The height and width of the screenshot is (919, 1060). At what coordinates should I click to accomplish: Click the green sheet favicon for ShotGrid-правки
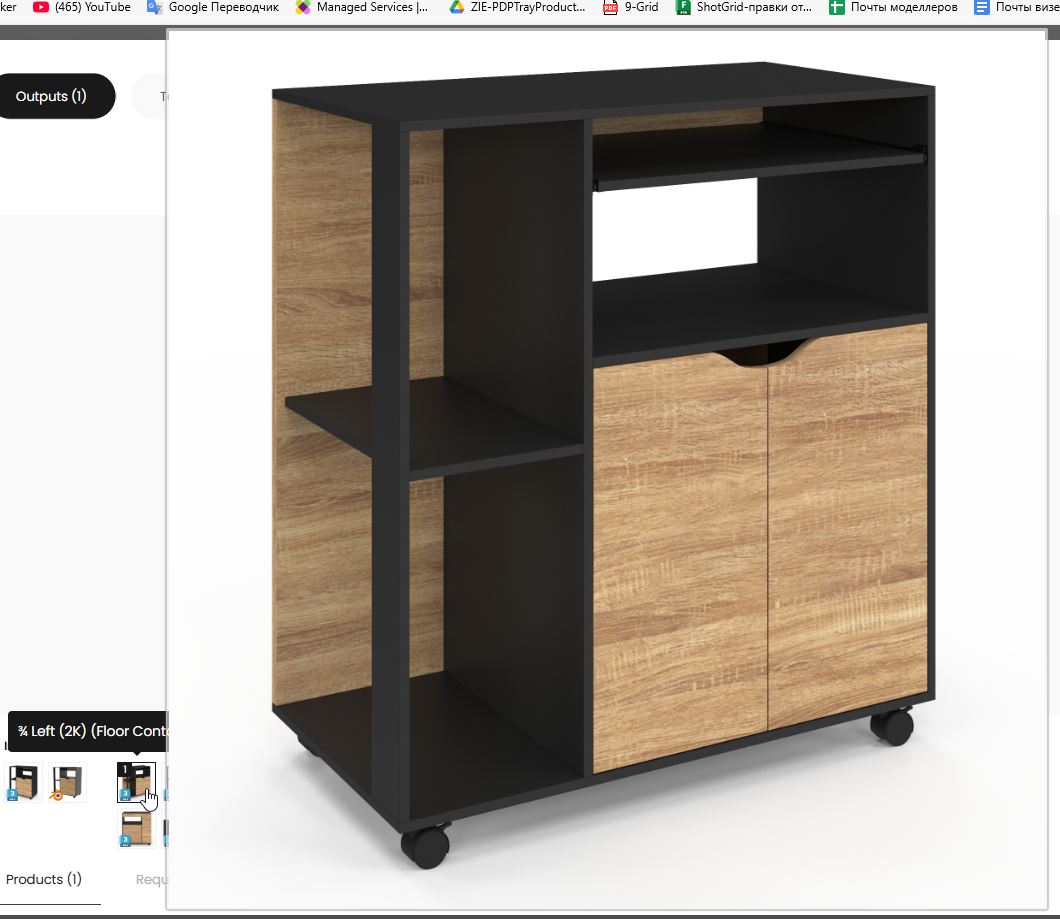pos(683,7)
